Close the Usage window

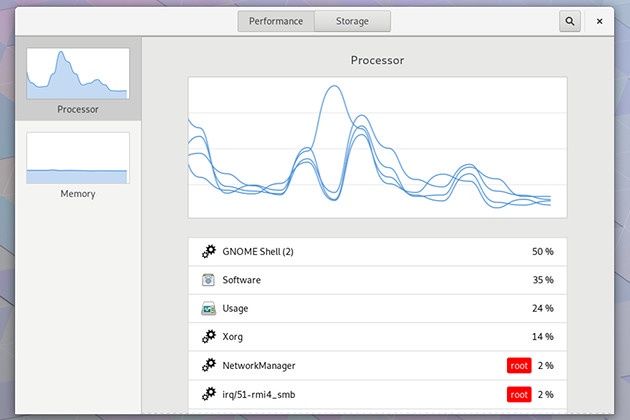(x=599, y=21)
